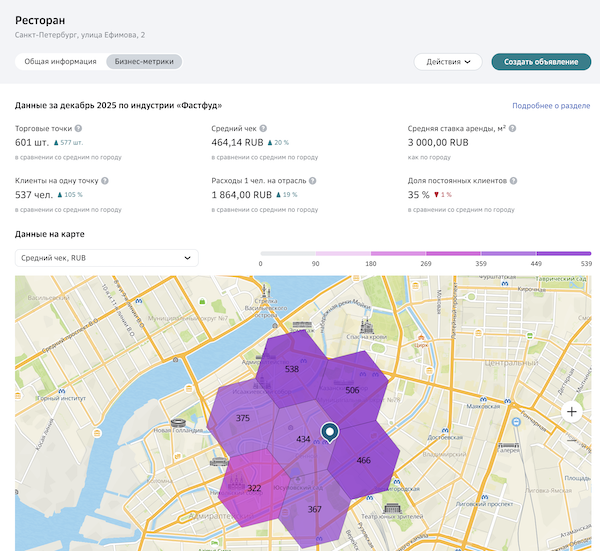This screenshot has height=551, width=600.
Task: Expand the Средний чек, RUB map metric selector
Action: click(x=106, y=258)
